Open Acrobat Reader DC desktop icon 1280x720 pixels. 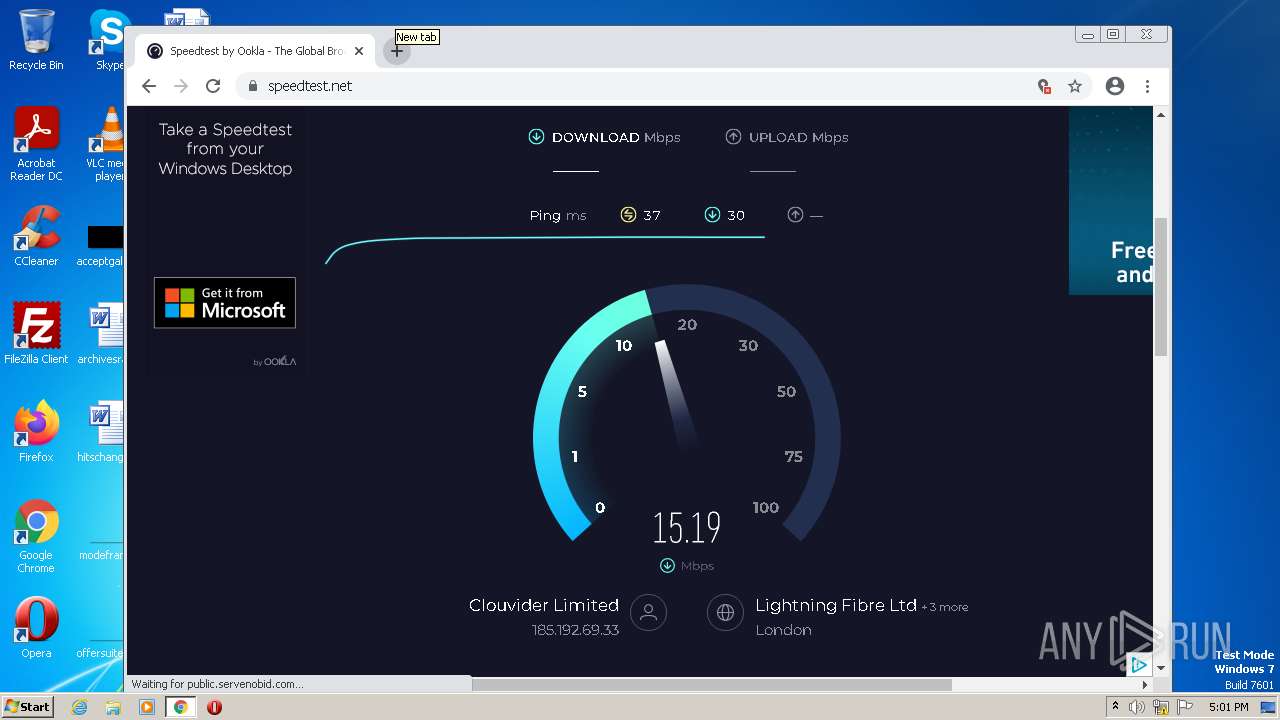click(x=36, y=144)
